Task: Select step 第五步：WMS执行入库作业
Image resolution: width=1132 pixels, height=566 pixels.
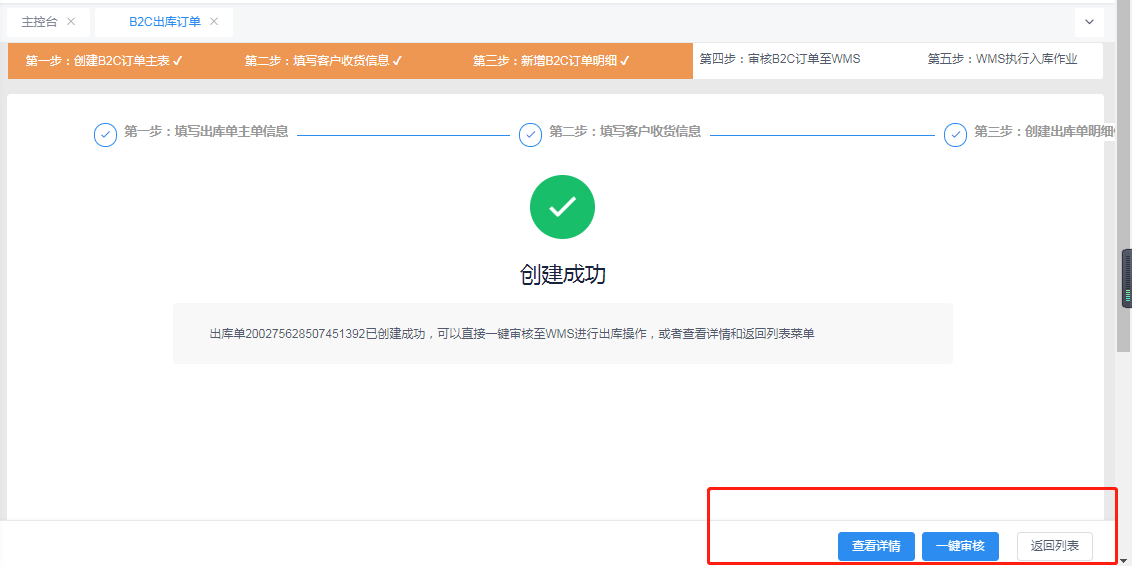Action: [1003, 59]
